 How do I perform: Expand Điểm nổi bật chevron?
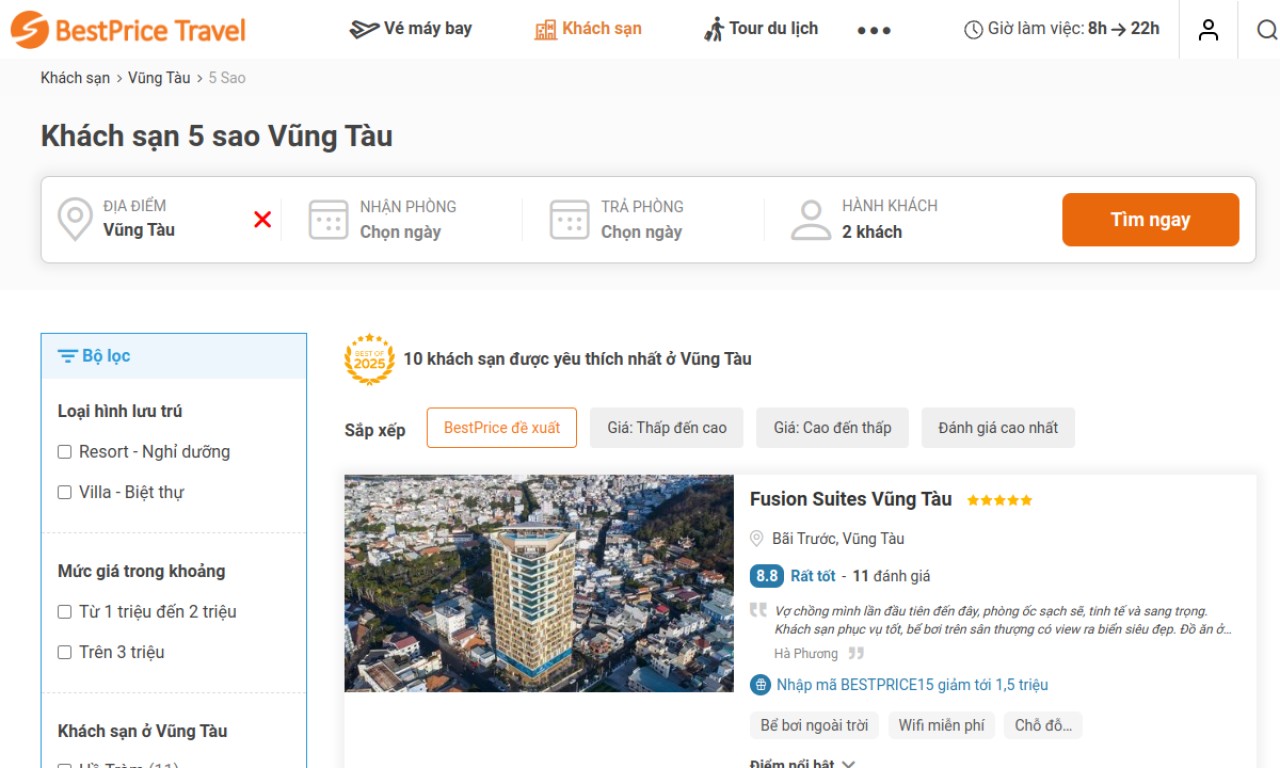pyautogui.click(x=848, y=764)
